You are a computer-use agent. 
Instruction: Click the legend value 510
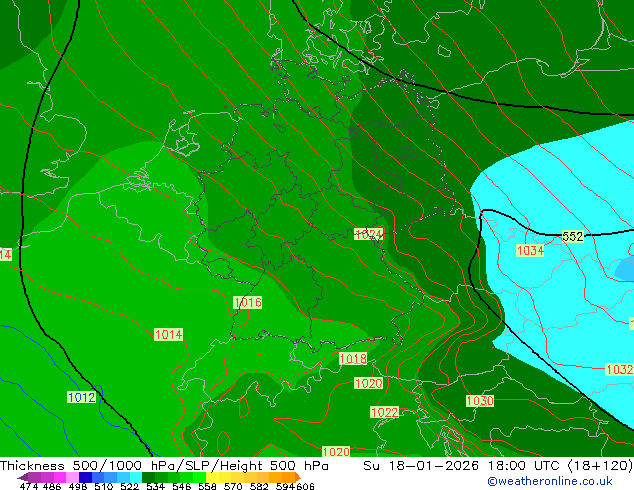click(x=104, y=486)
